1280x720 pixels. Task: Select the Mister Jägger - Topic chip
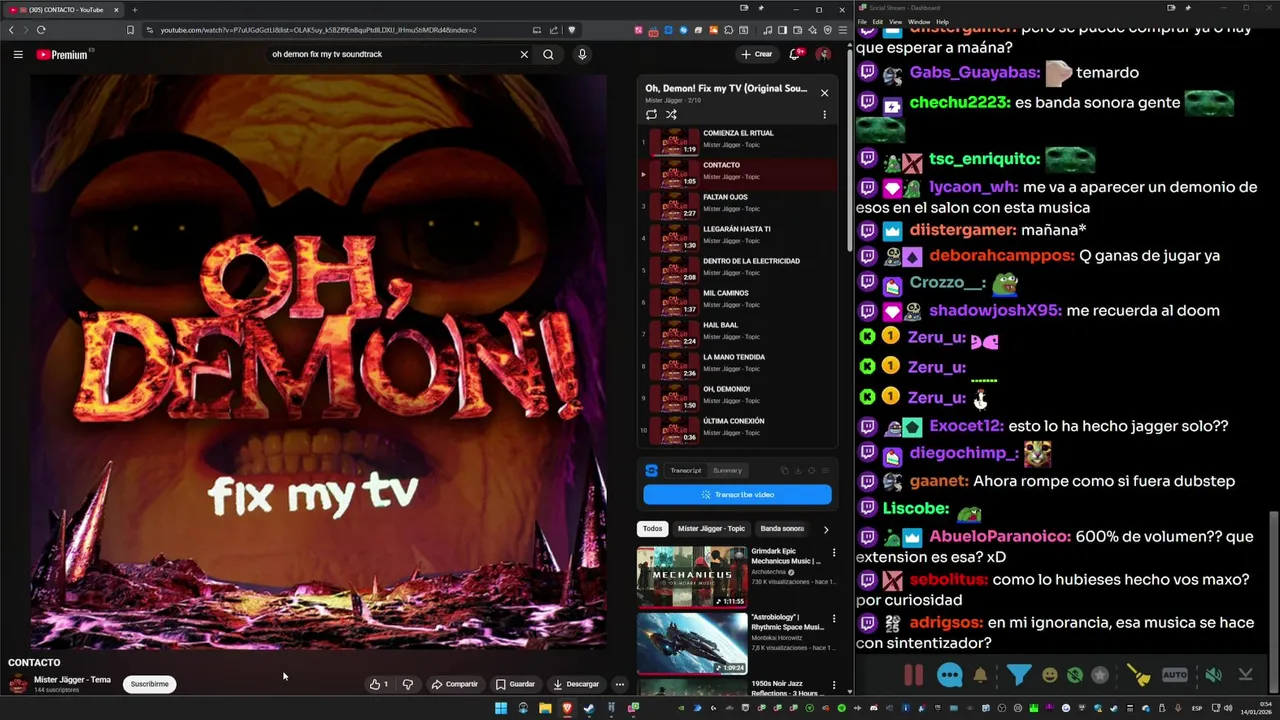tap(711, 528)
